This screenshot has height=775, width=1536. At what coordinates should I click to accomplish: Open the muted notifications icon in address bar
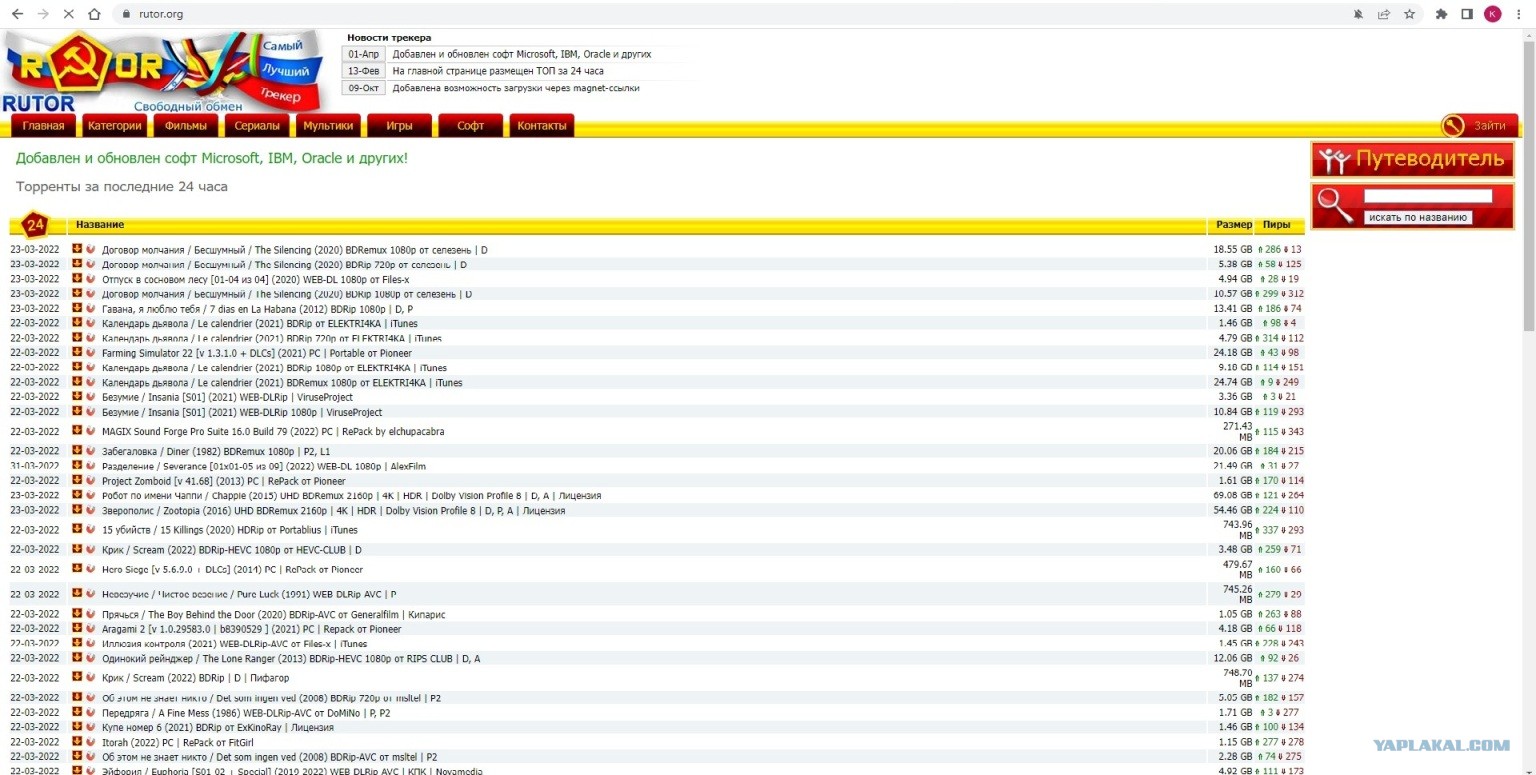(1358, 14)
